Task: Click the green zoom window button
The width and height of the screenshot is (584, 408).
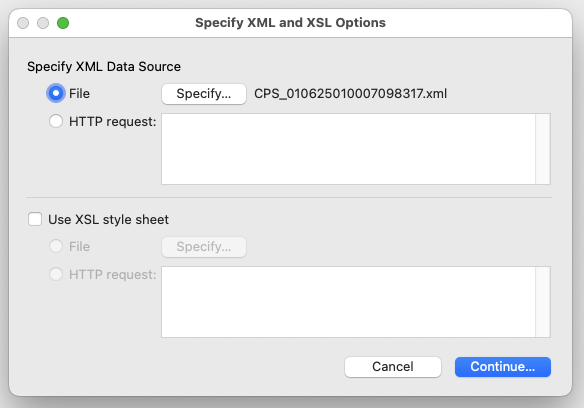Action: coord(63,23)
